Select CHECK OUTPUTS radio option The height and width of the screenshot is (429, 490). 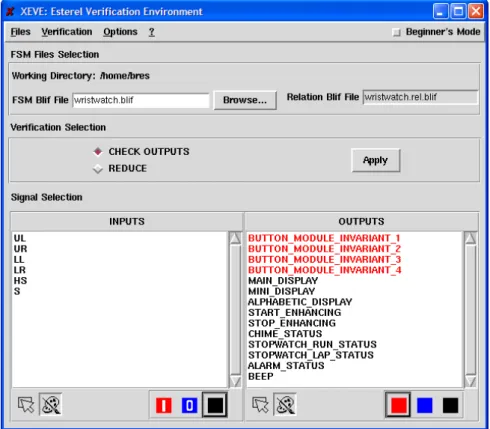click(x=98, y=152)
